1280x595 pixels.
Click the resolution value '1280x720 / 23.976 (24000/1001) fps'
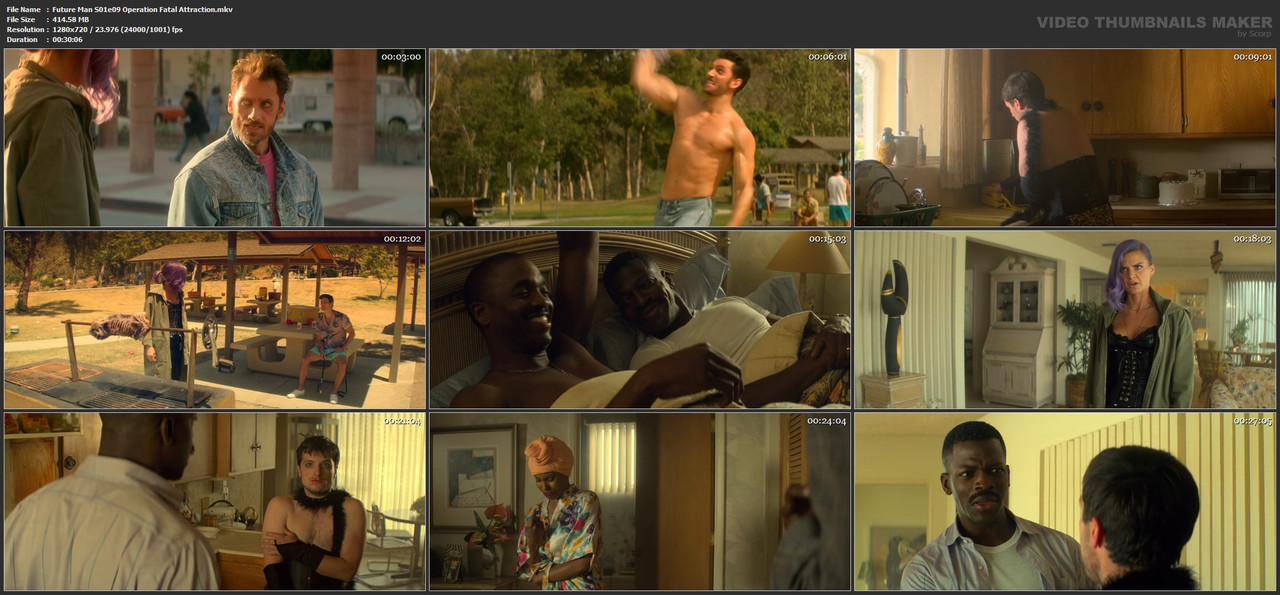(119, 29)
